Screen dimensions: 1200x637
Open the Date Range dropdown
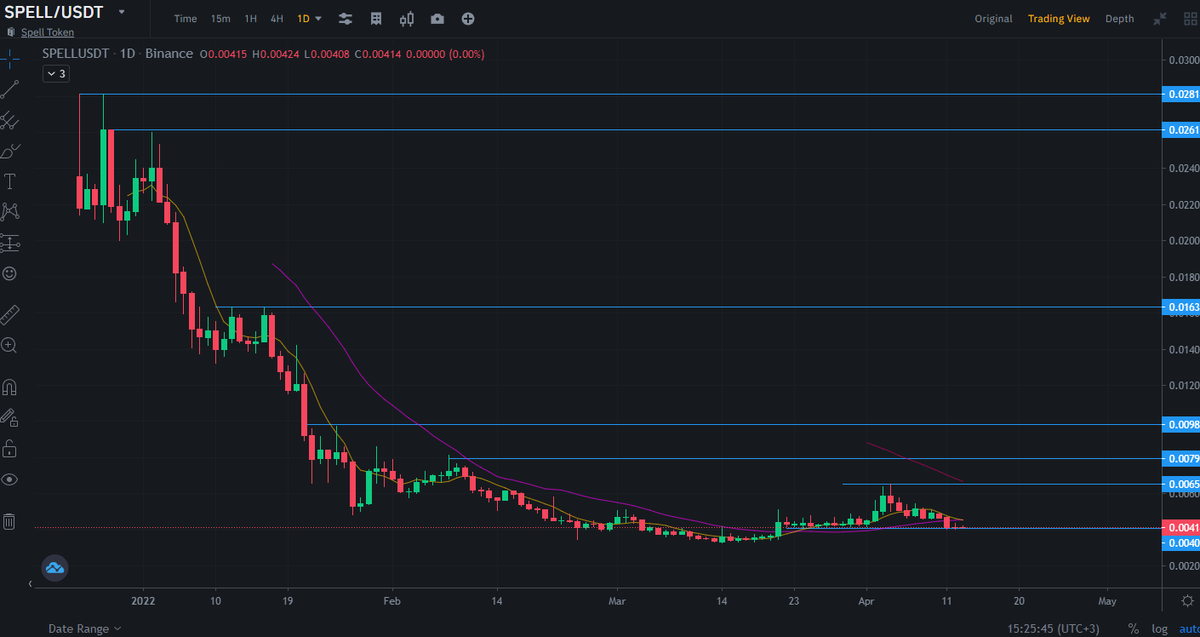(x=85, y=628)
